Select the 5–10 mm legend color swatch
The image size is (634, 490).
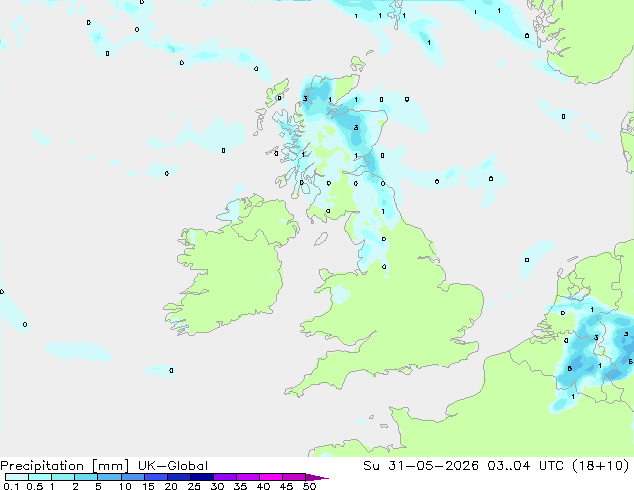tap(109, 477)
